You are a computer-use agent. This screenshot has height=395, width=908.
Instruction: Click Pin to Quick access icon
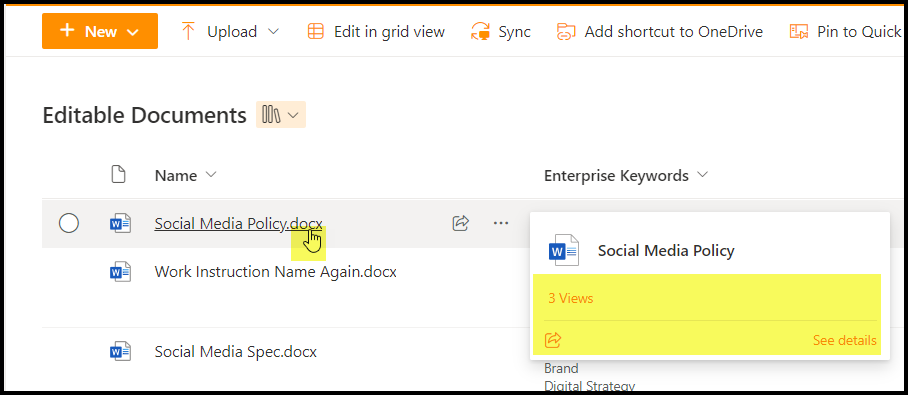tap(799, 31)
